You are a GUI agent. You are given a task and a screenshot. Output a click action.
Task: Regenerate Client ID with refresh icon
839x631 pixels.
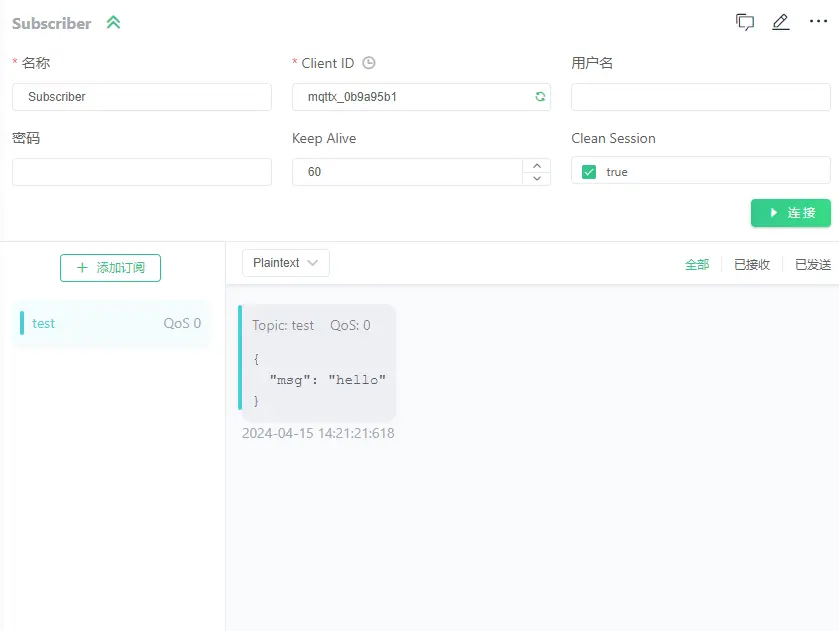[x=540, y=97]
